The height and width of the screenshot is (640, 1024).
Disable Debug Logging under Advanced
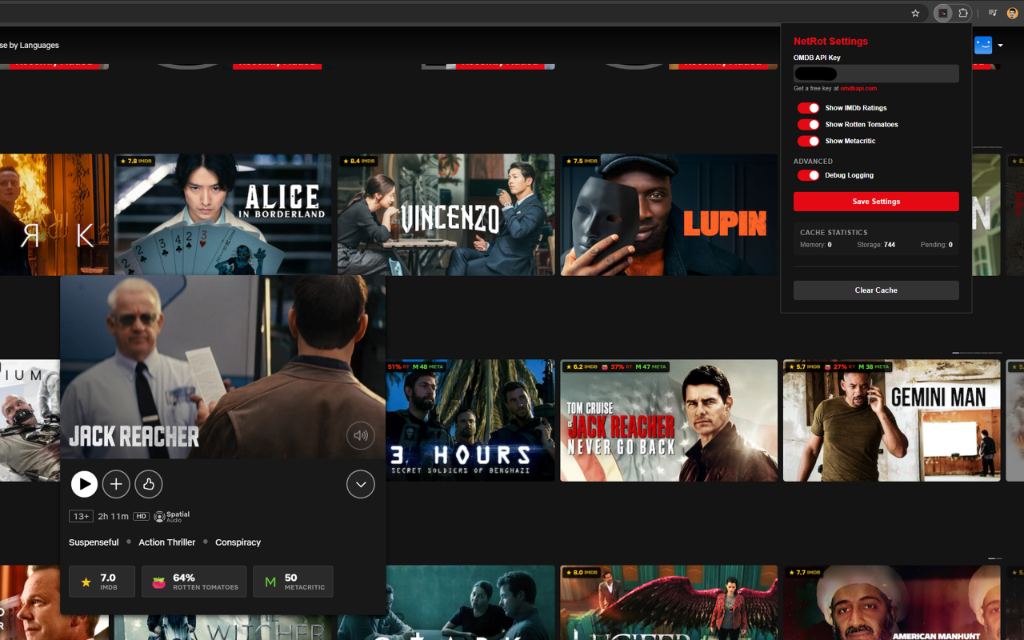pos(809,174)
